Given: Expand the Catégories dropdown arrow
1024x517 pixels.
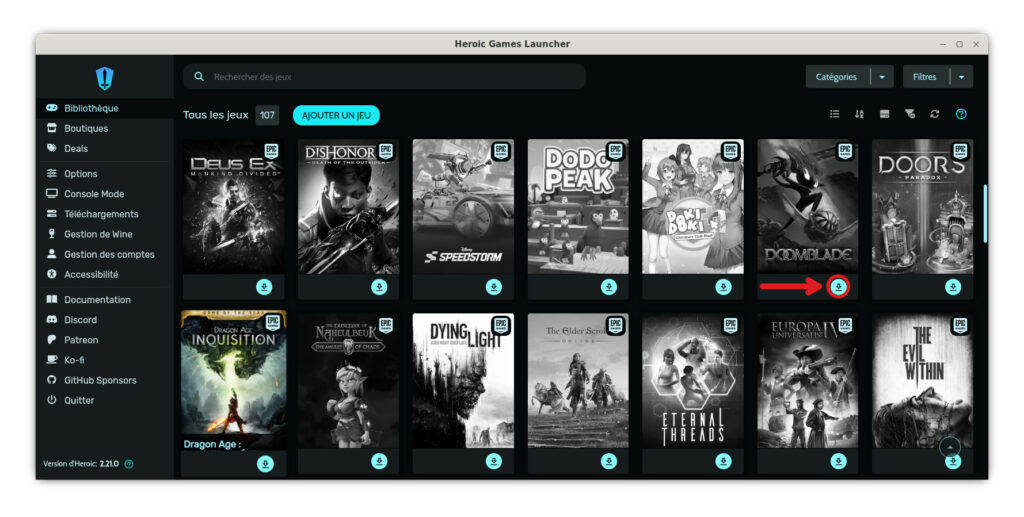Looking at the screenshot, I should (x=882, y=77).
